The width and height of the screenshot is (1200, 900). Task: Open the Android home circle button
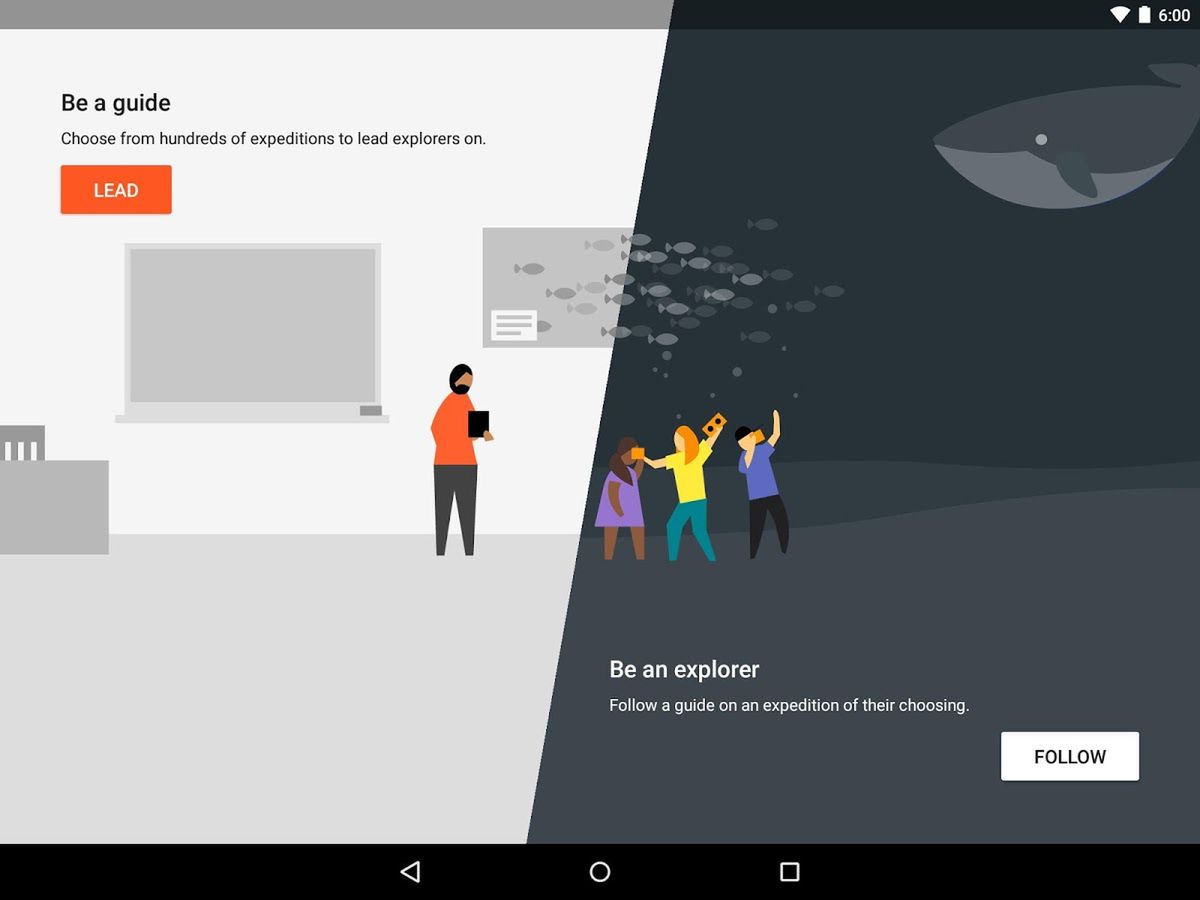click(x=600, y=872)
